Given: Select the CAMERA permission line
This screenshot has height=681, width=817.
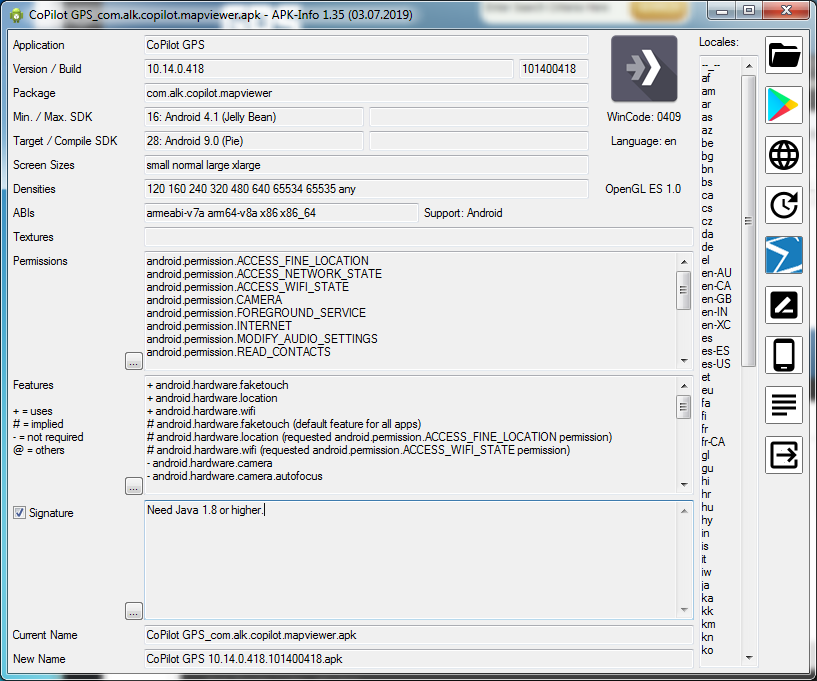Looking at the screenshot, I should (214, 300).
